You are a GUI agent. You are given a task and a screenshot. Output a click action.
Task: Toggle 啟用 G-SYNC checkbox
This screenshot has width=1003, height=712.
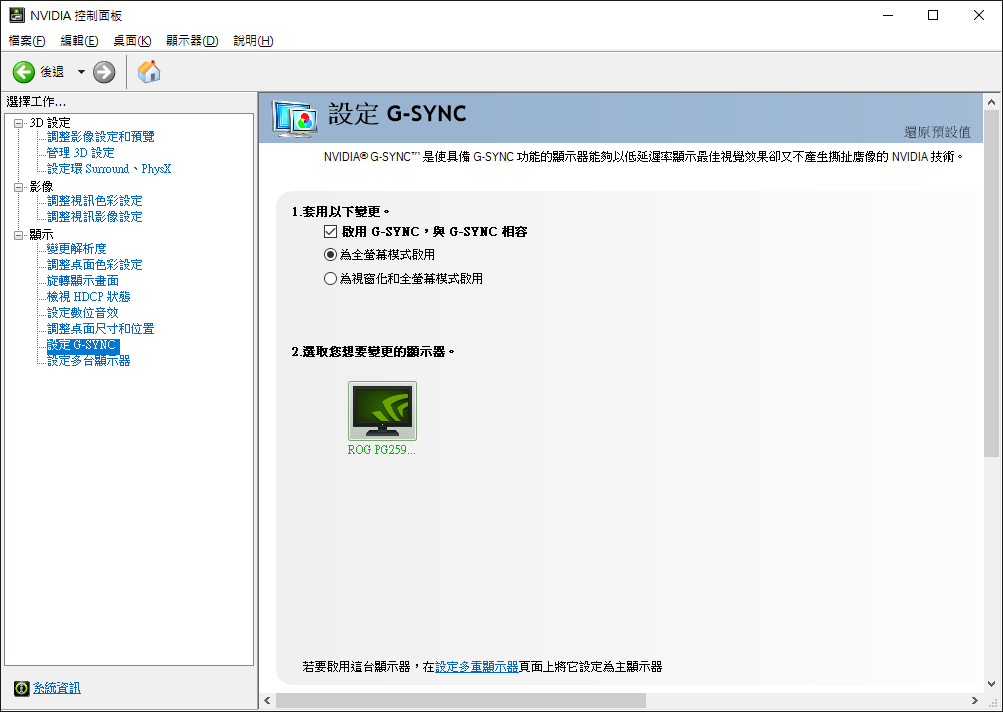(330, 232)
